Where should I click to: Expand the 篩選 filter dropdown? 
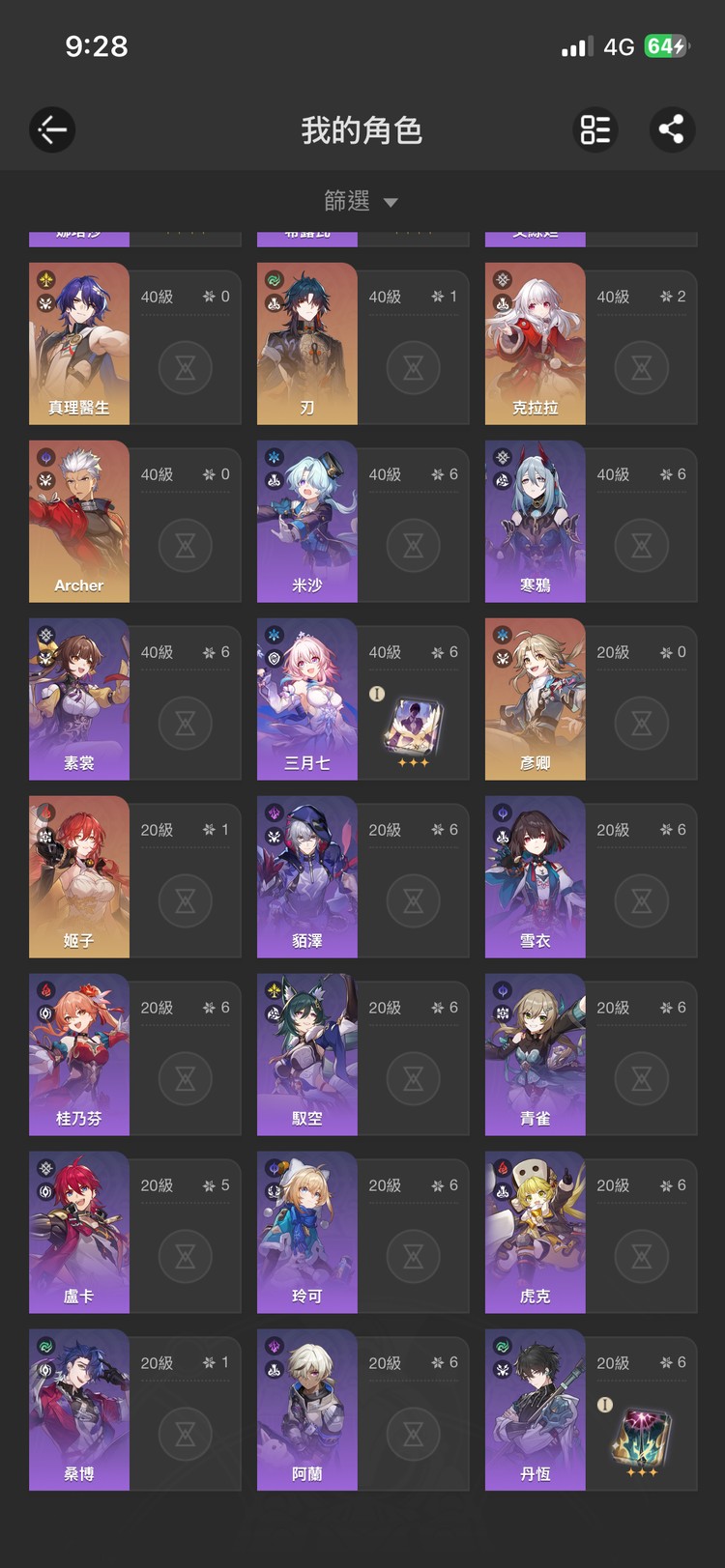(x=361, y=201)
